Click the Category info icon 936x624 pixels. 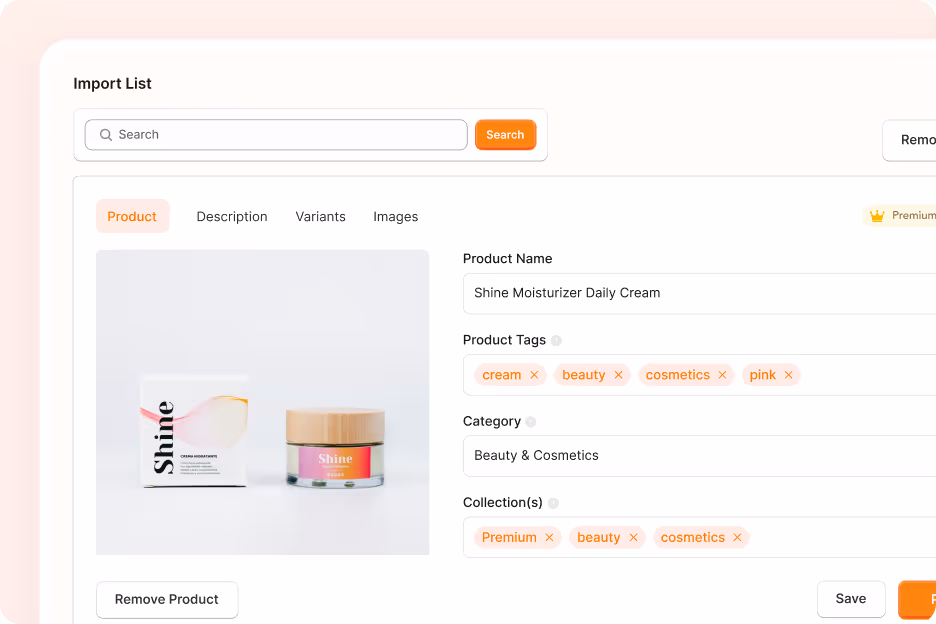[x=531, y=422]
